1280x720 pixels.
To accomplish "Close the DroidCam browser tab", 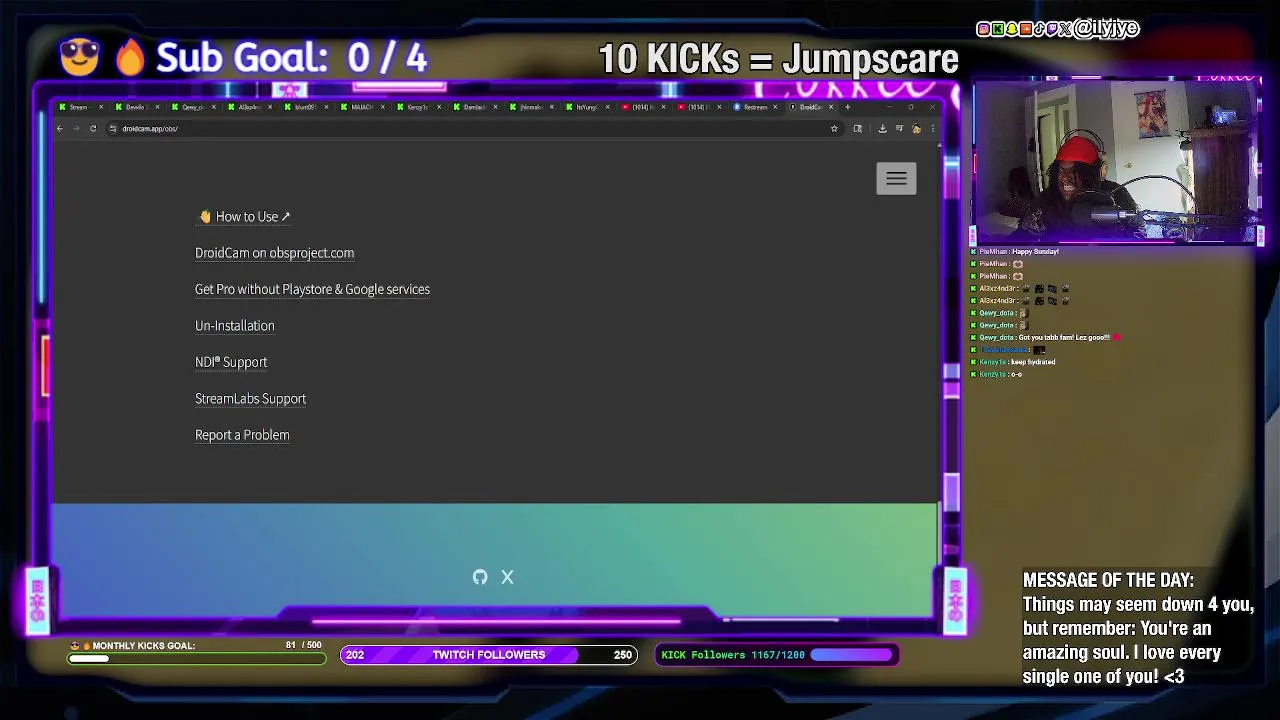I will pos(831,107).
